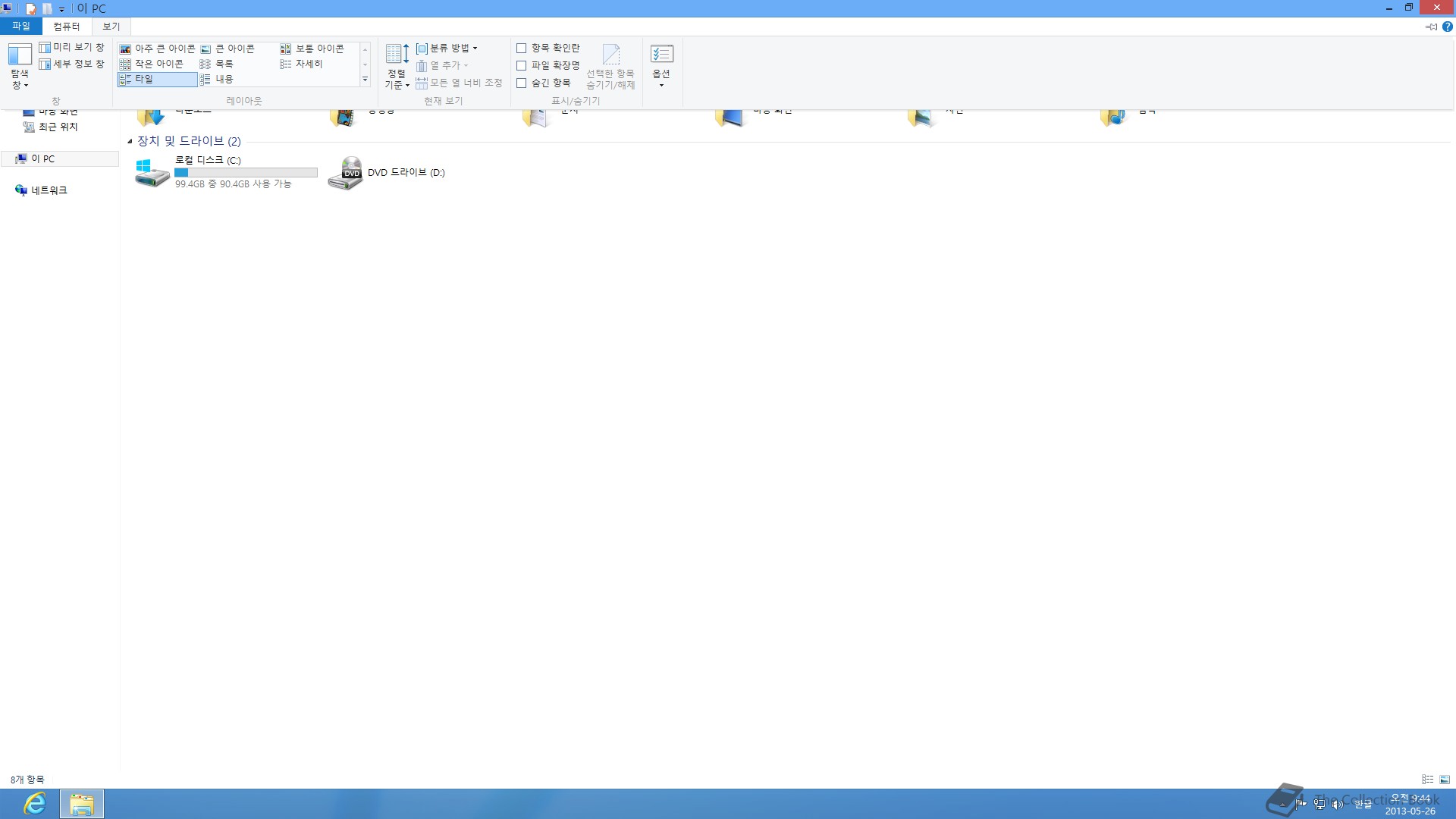Switch to the 컴퓨터 ribbon tab

[67, 27]
